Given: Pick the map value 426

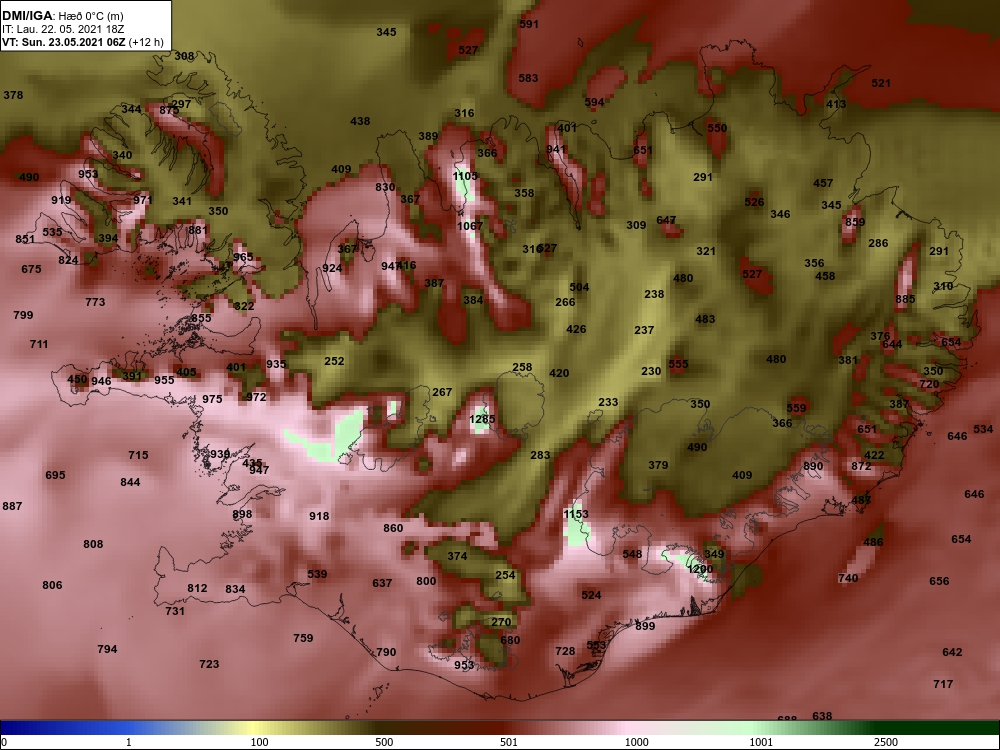Looking at the screenshot, I should pos(576,330).
